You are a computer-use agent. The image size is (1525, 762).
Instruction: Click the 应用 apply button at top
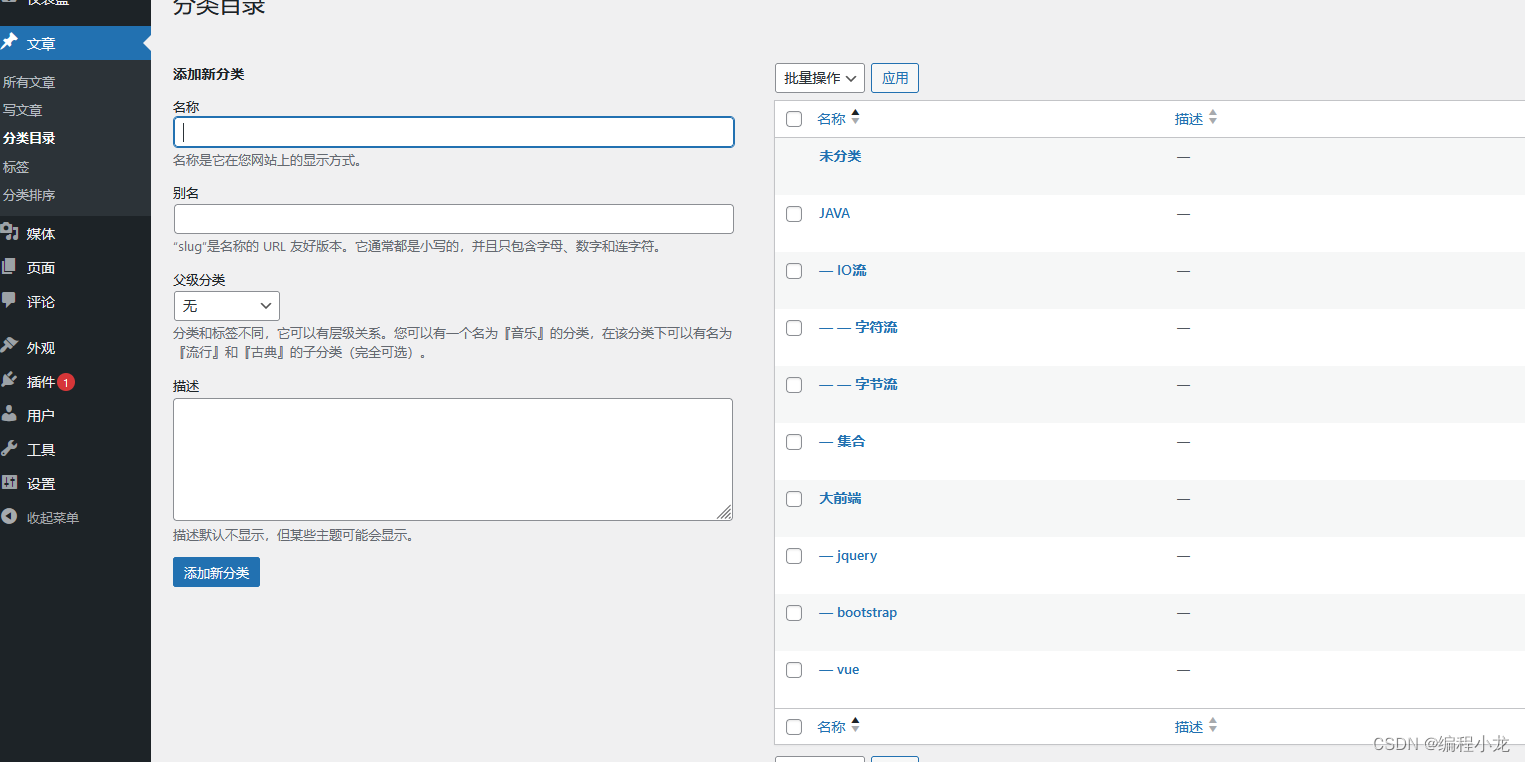click(x=895, y=78)
